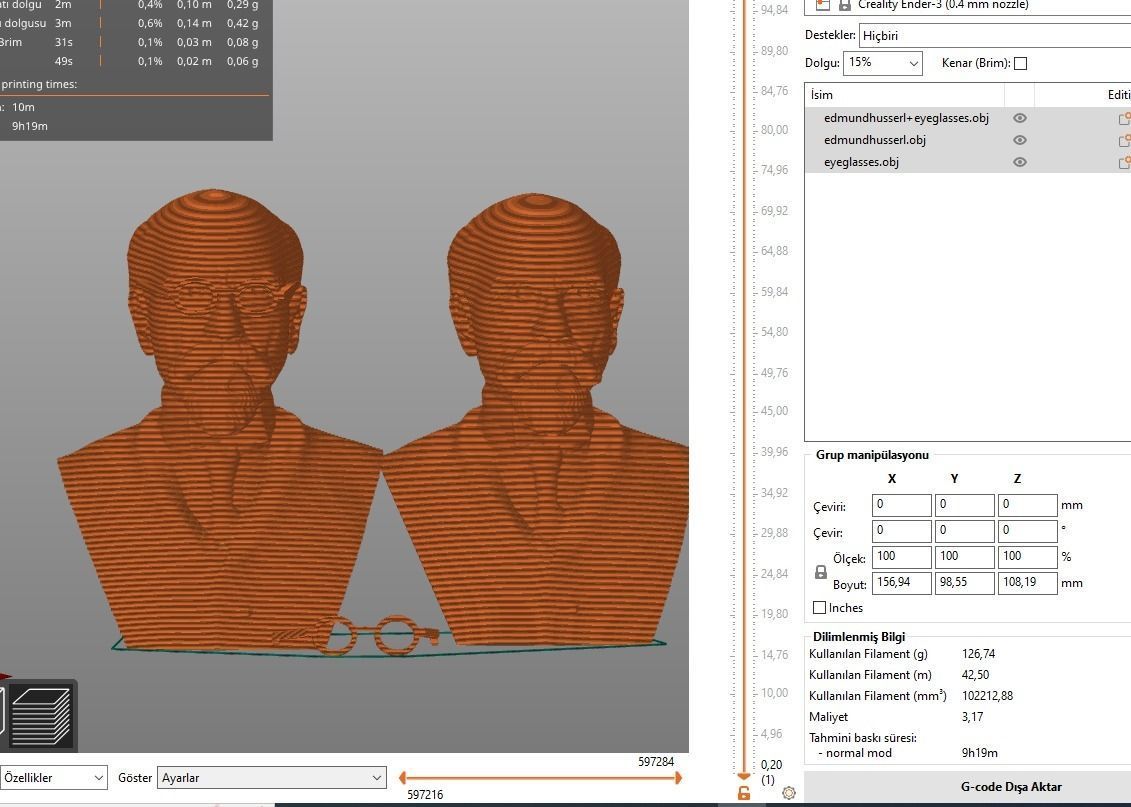Screen dimensions: 1131x807
Task: Click the 54,80 height mark on the ruler
Action: [x=775, y=332]
